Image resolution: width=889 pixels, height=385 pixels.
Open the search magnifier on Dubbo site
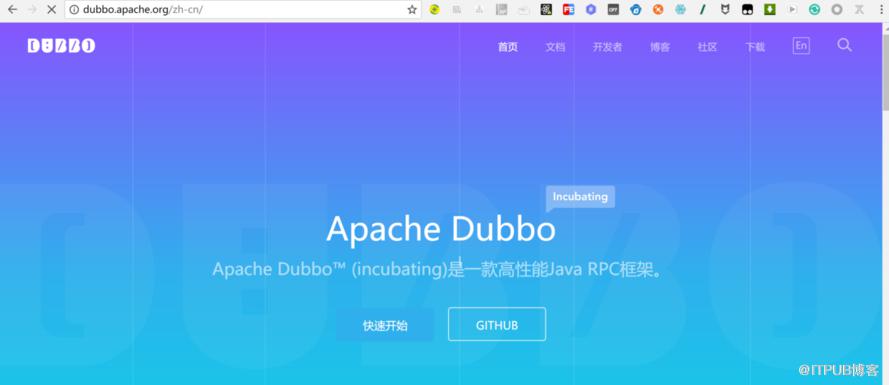pos(844,45)
